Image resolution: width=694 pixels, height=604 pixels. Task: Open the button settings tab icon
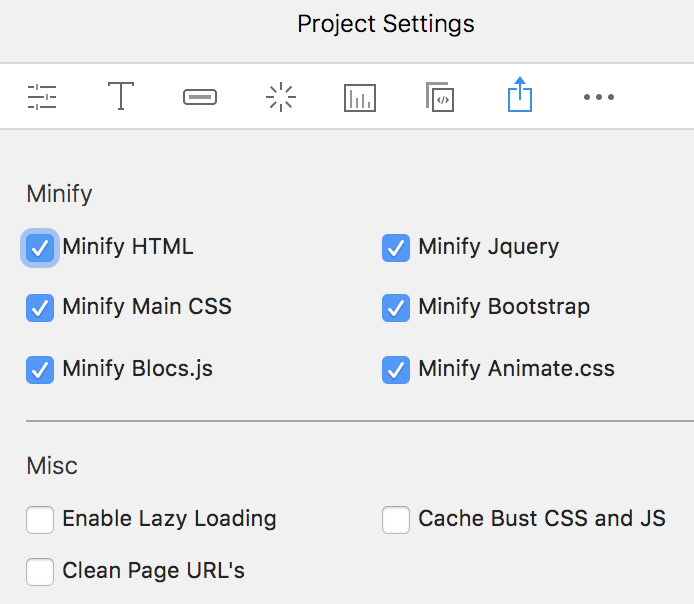pos(200,97)
